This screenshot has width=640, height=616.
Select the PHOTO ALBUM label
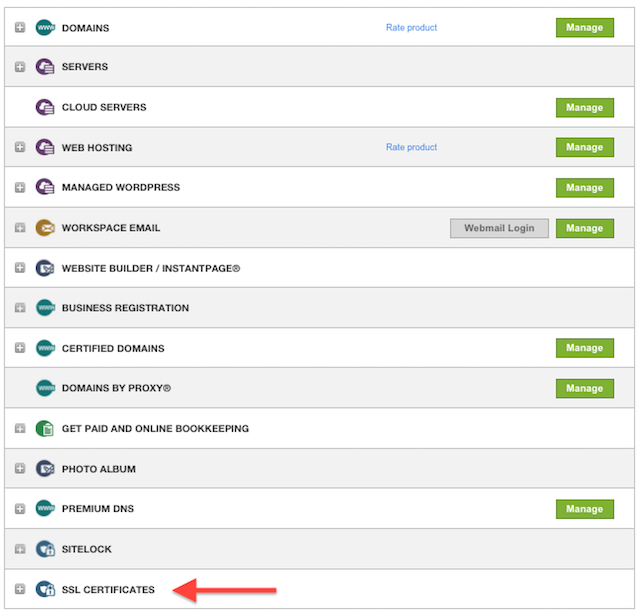(99, 469)
